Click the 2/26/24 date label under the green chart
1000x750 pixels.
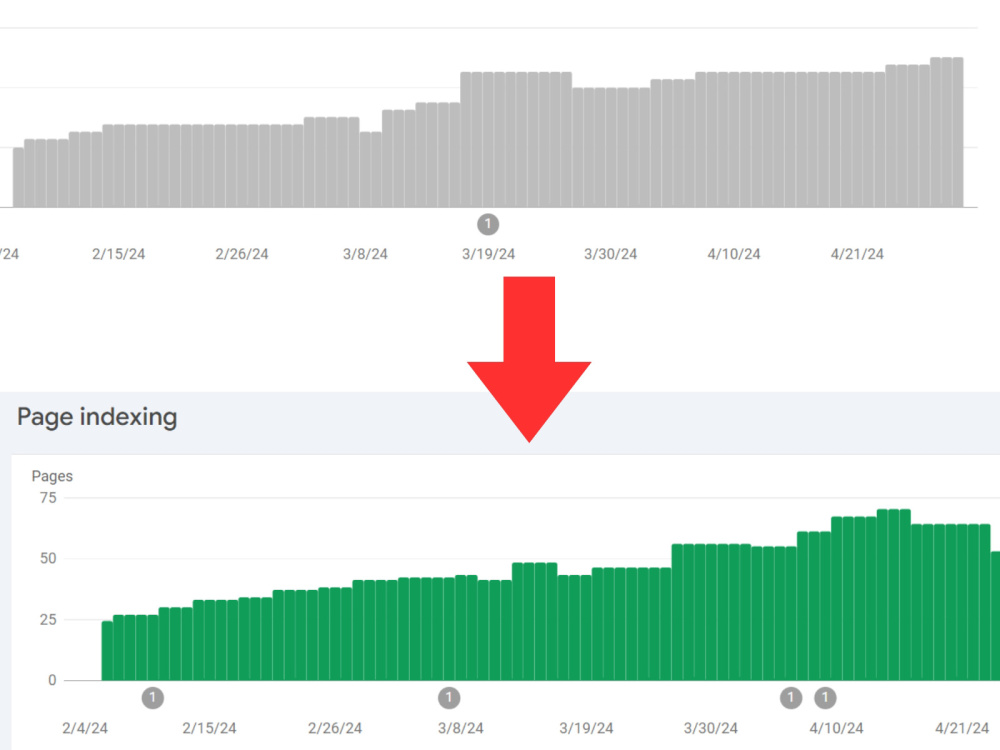point(335,728)
